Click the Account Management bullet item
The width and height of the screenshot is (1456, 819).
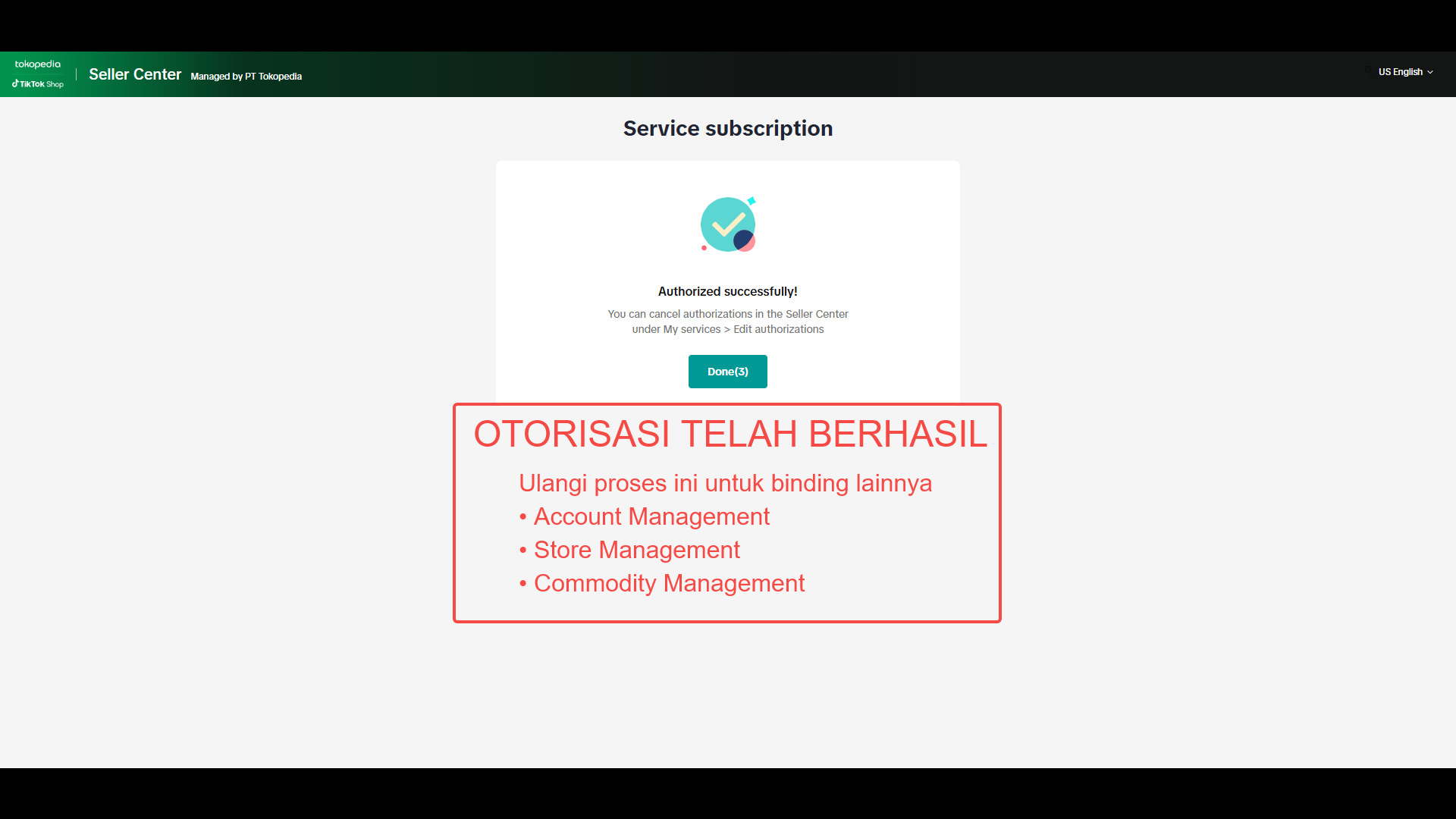pyautogui.click(x=651, y=516)
